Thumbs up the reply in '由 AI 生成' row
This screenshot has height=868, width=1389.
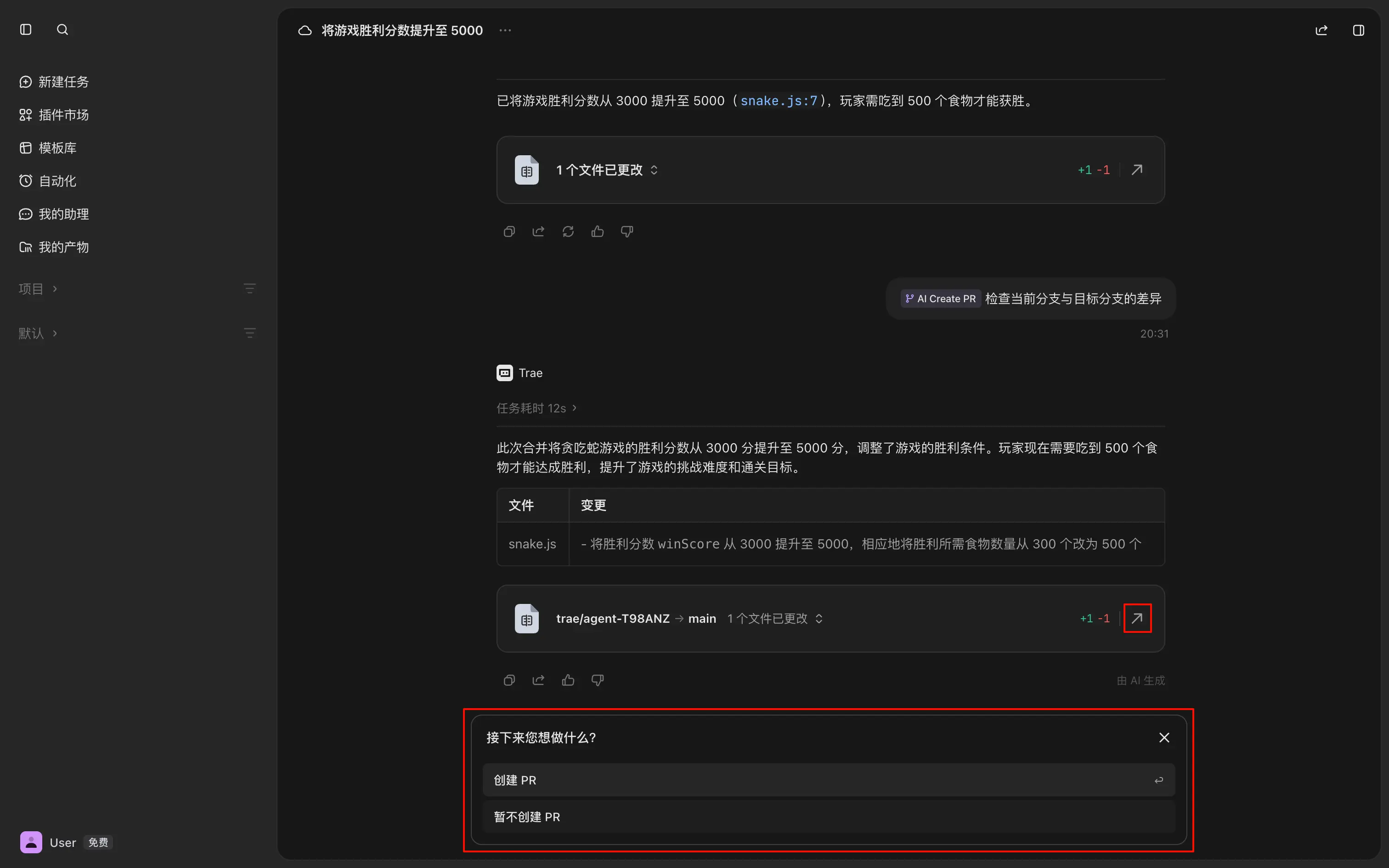click(x=568, y=680)
